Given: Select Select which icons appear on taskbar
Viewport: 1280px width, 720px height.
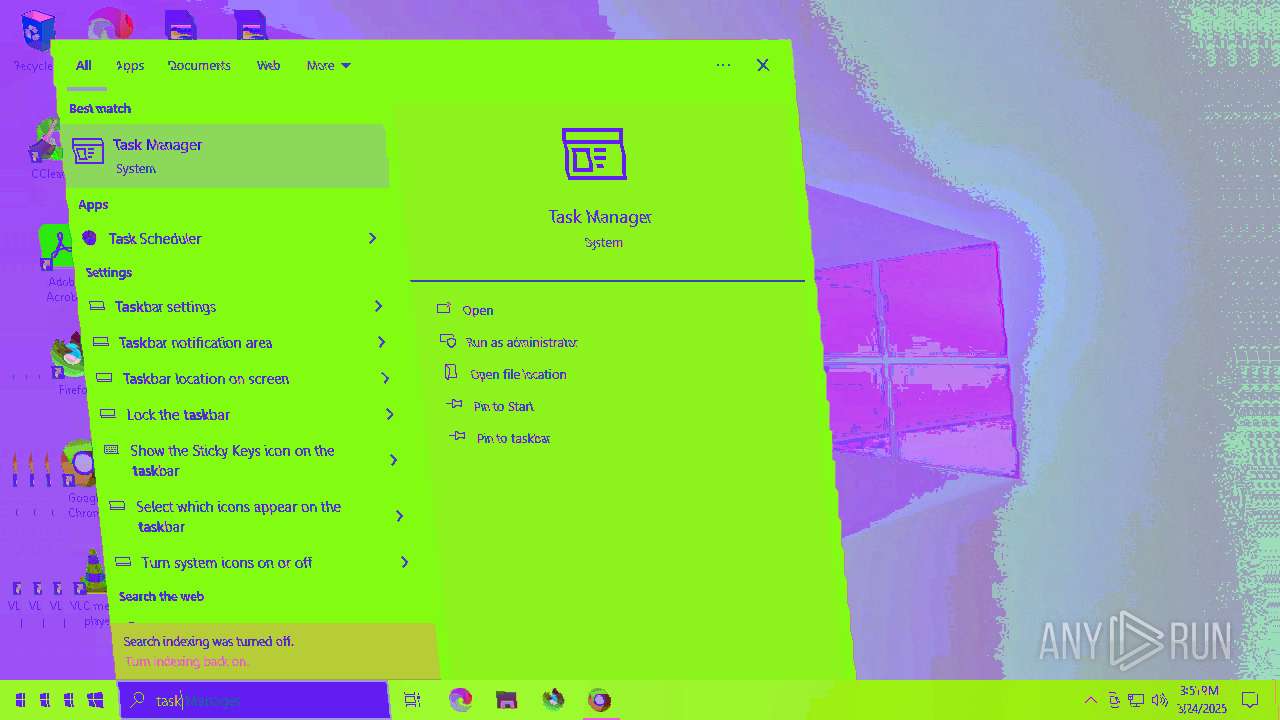Looking at the screenshot, I should coord(239,516).
